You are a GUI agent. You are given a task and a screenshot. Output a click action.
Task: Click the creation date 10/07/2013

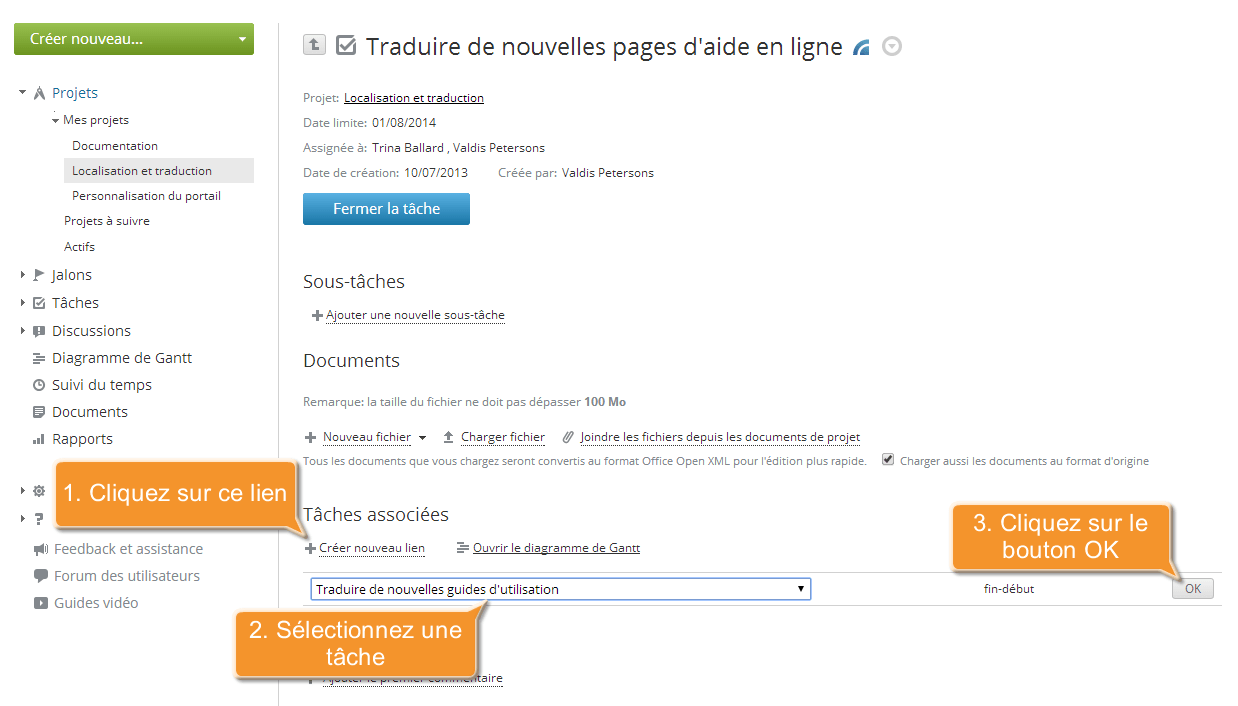pos(436,173)
